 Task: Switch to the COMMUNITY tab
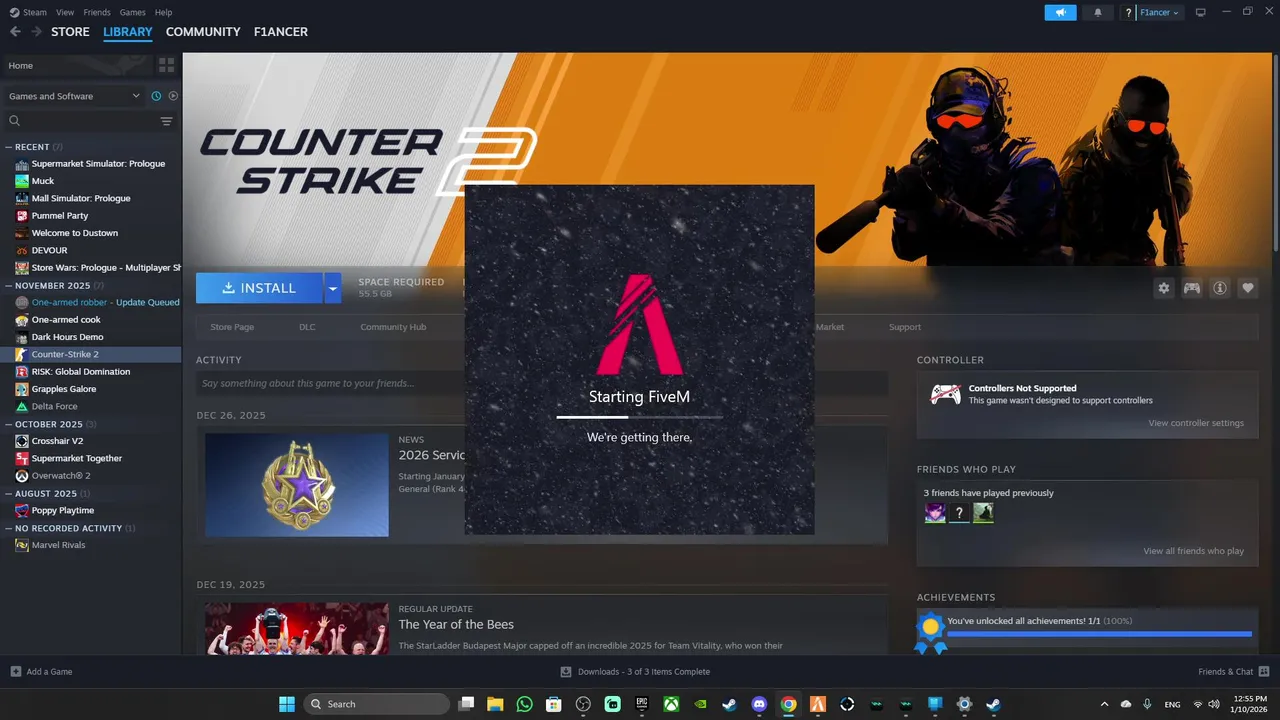tap(203, 32)
